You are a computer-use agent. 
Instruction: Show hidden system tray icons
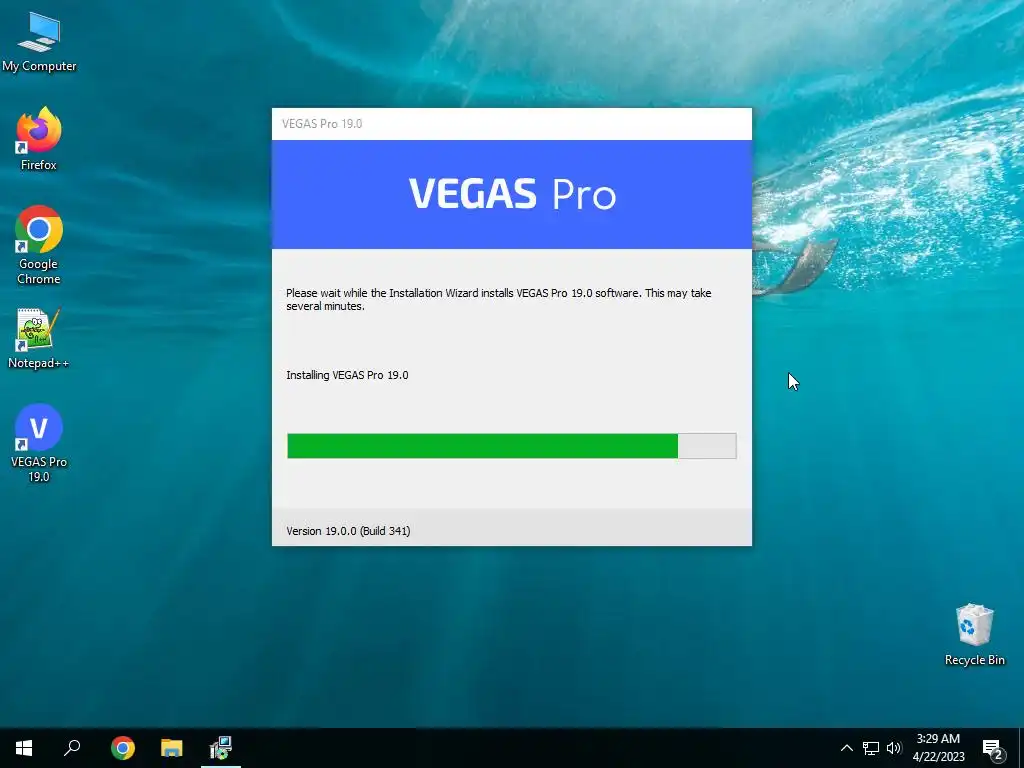click(846, 748)
